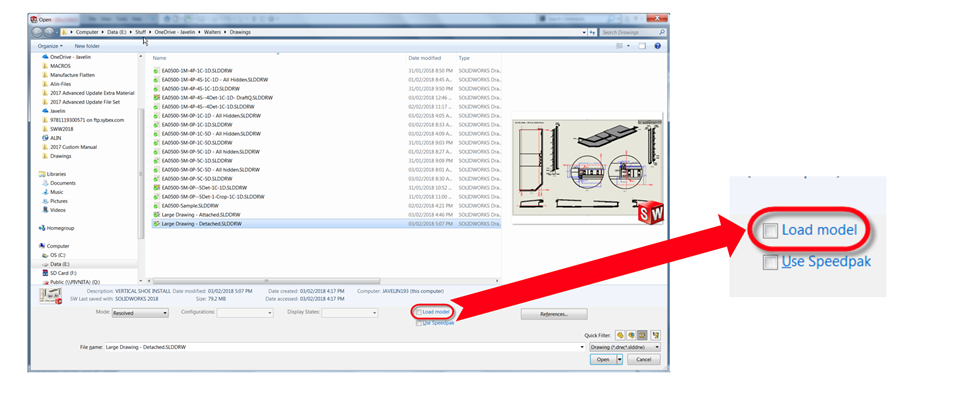Image resolution: width=974 pixels, height=400 pixels.
Task: Click the Homegroup icon
Action: pyautogui.click(x=42, y=228)
